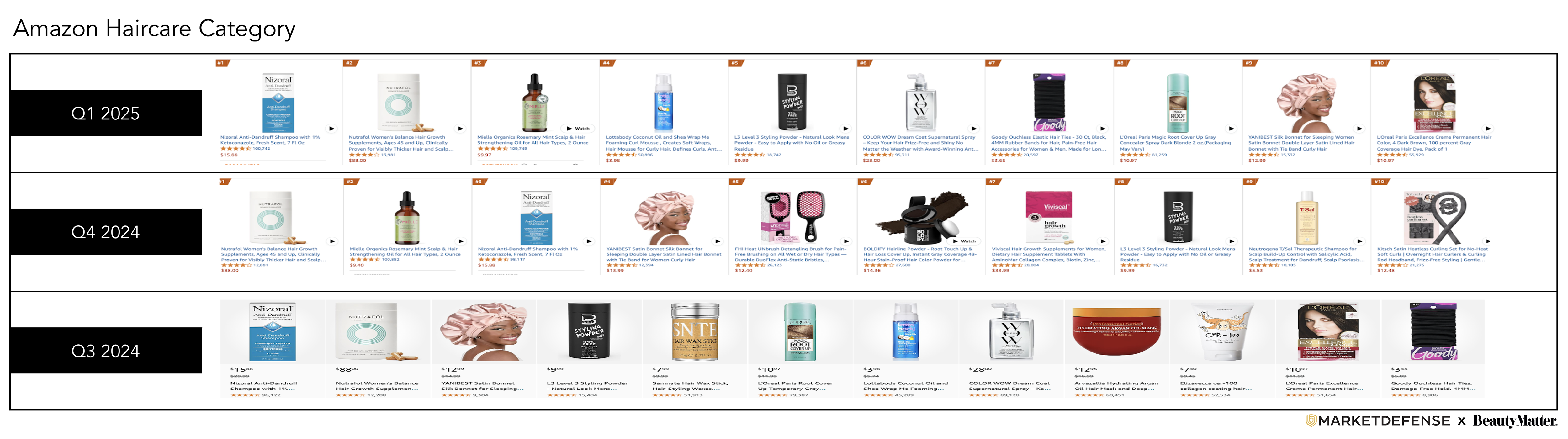Open Lottabody Coconut Oil foaming mousse title, Q1 2025

(664, 143)
